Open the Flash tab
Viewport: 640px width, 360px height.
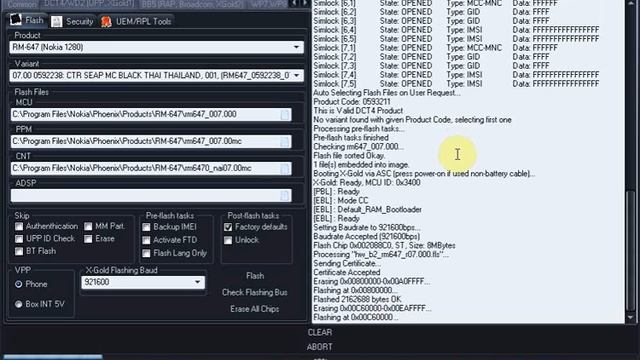pyautogui.click(x=27, y=20)
